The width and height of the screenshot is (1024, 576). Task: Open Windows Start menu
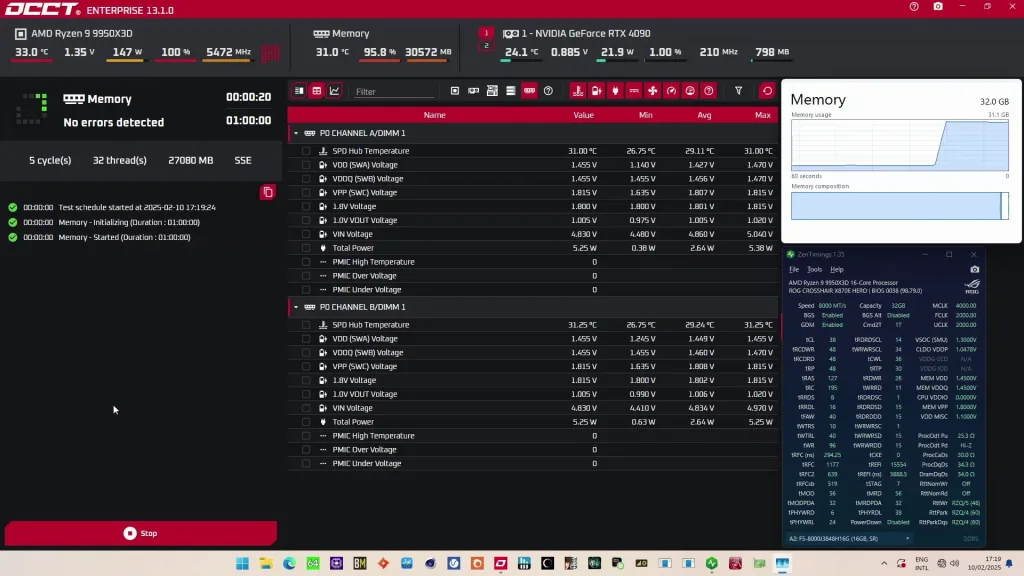tap(242, 564)
